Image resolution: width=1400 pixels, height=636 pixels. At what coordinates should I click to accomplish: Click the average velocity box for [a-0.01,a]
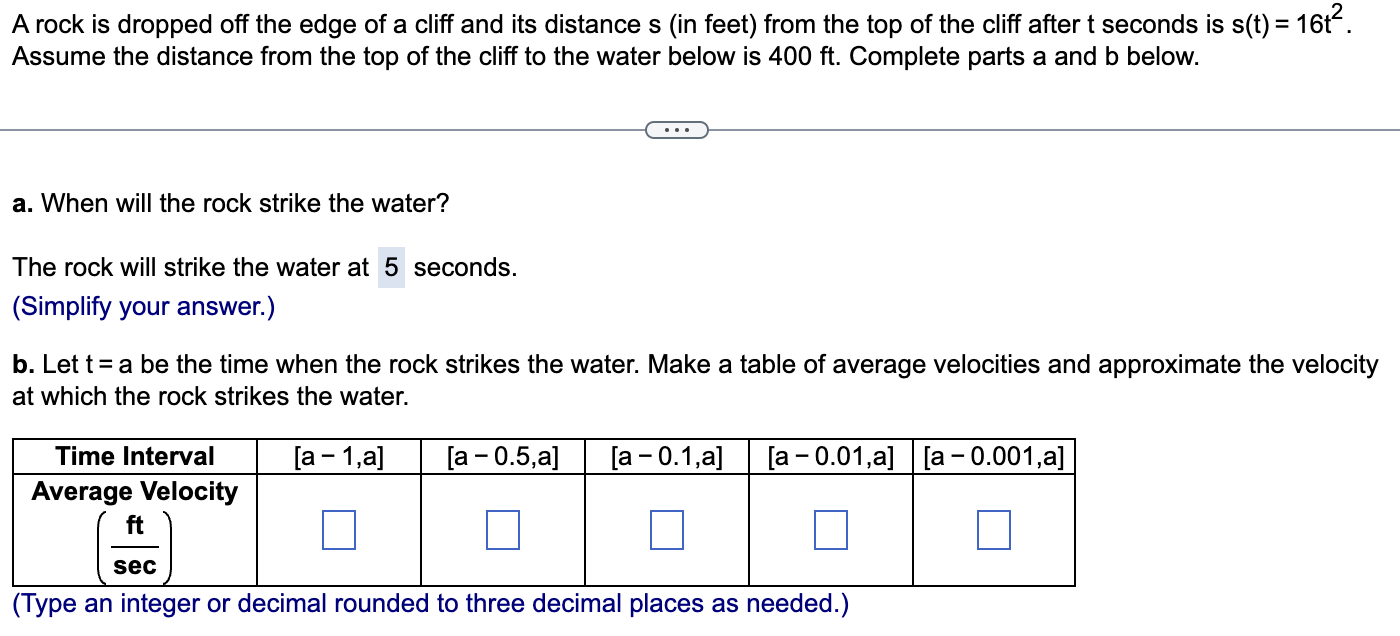coord(829,531)
